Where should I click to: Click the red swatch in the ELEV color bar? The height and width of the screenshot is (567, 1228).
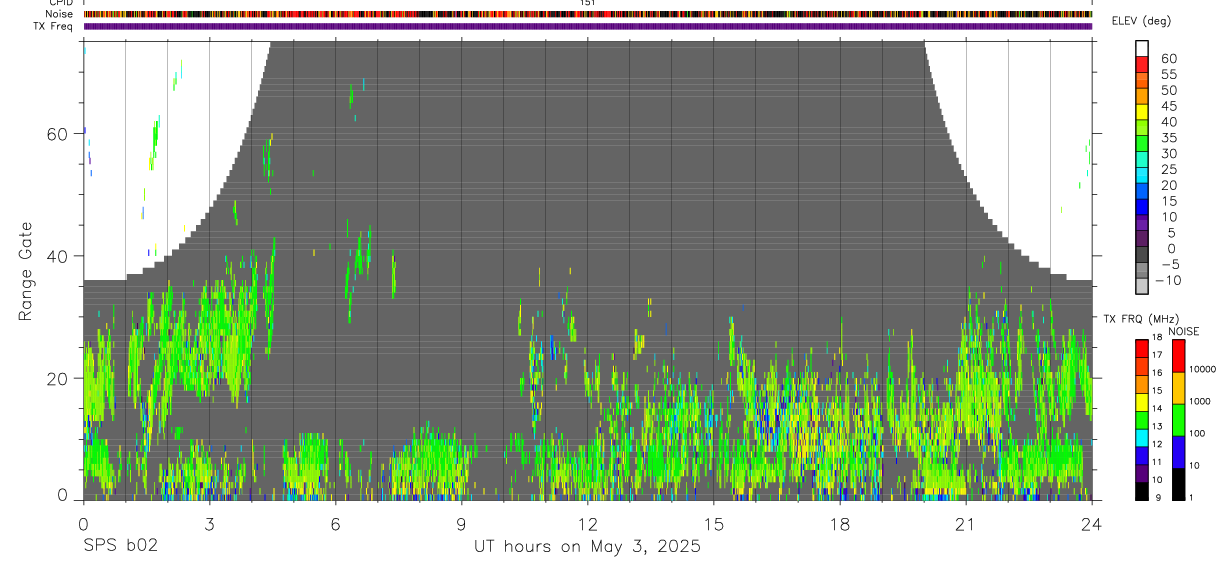(1142, 64)
